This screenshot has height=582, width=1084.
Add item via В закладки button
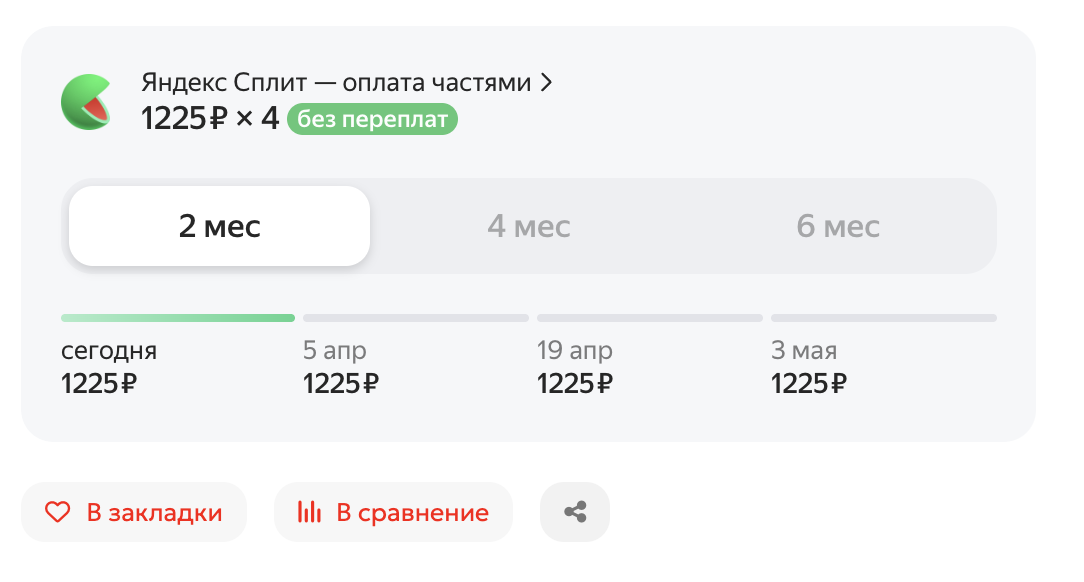(x=134, y=513)
